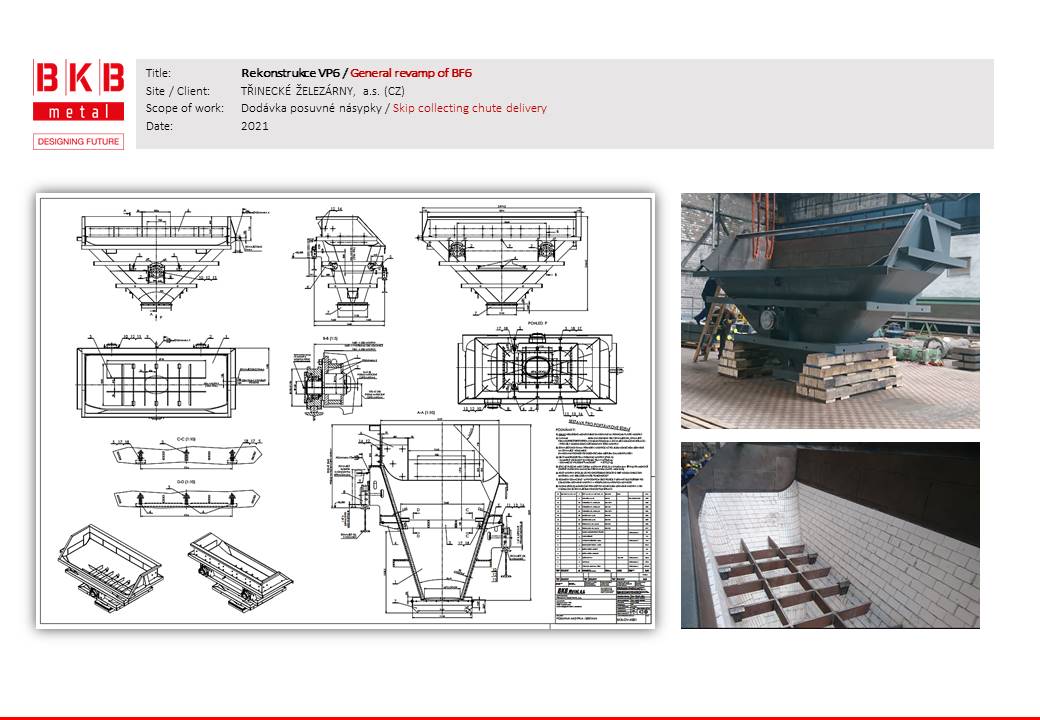Click the top-left front elevation view
The height and width of the screenshot is (720, 1040).
click(160, 255)
